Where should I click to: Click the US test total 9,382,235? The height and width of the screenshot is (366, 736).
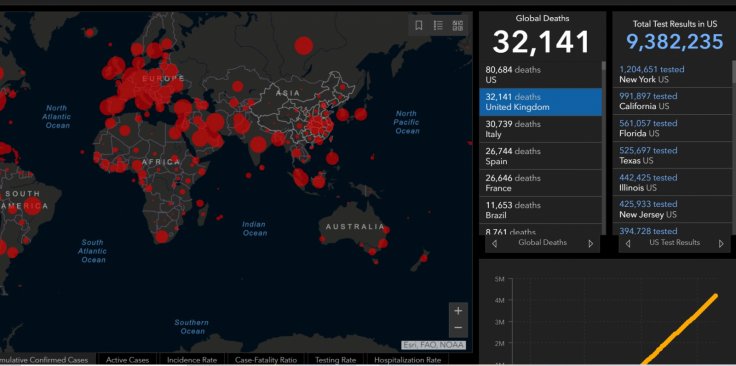675,42
